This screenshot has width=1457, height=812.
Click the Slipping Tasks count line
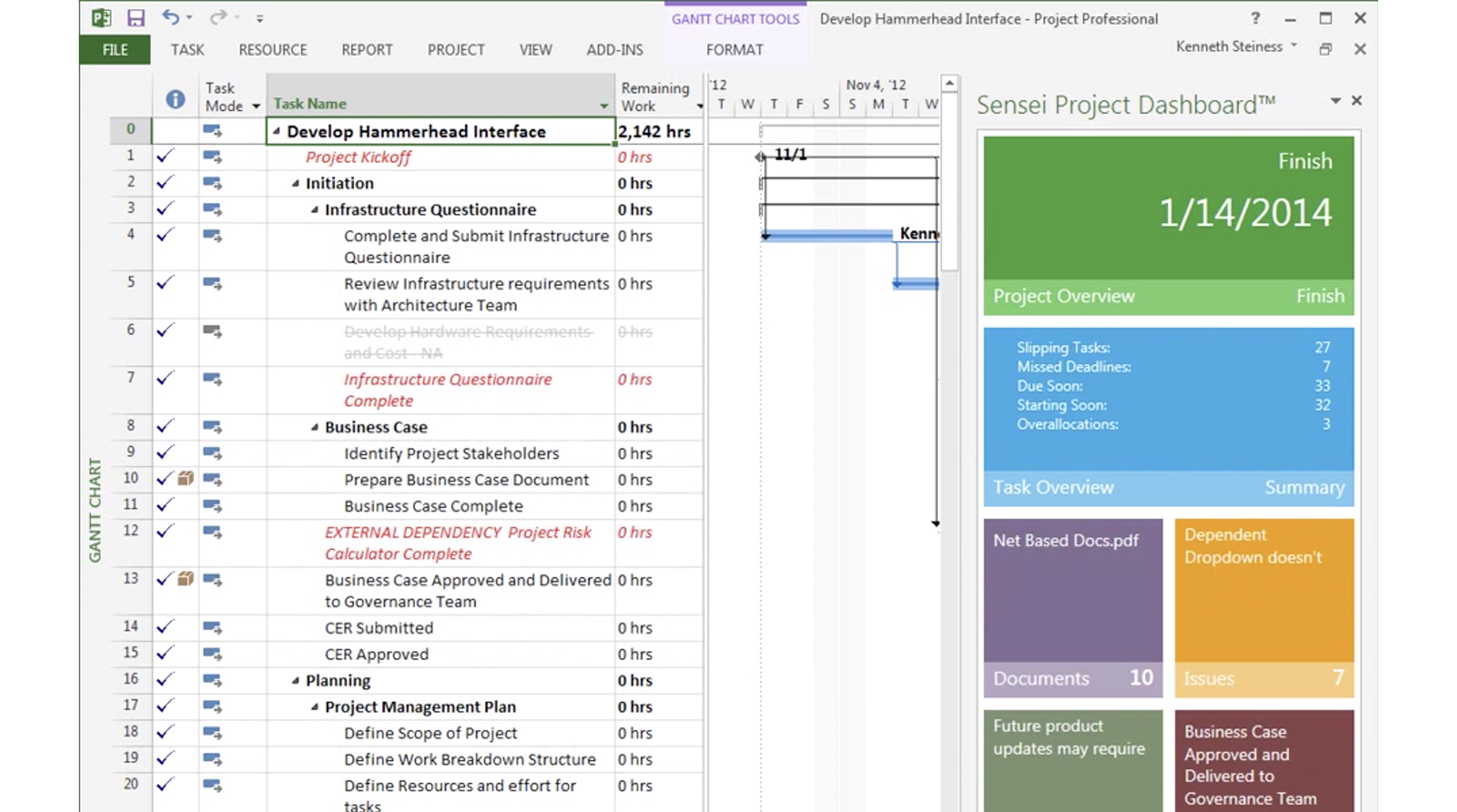pyautogui.click(x=1173, y=347)
